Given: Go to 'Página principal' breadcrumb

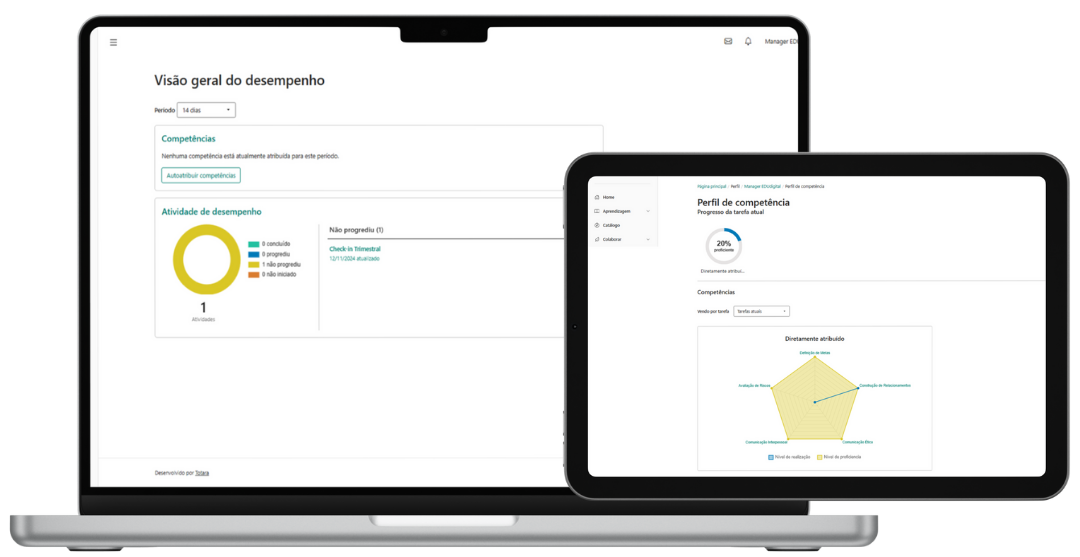Looking at the screenshot, I should 712,186.
